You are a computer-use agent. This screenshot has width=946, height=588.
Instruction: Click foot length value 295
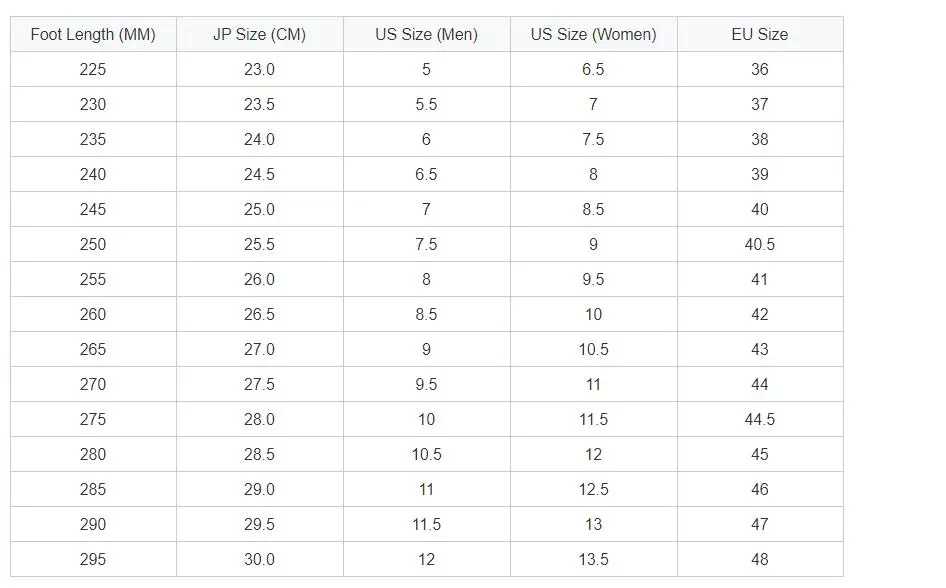[94, 559]
